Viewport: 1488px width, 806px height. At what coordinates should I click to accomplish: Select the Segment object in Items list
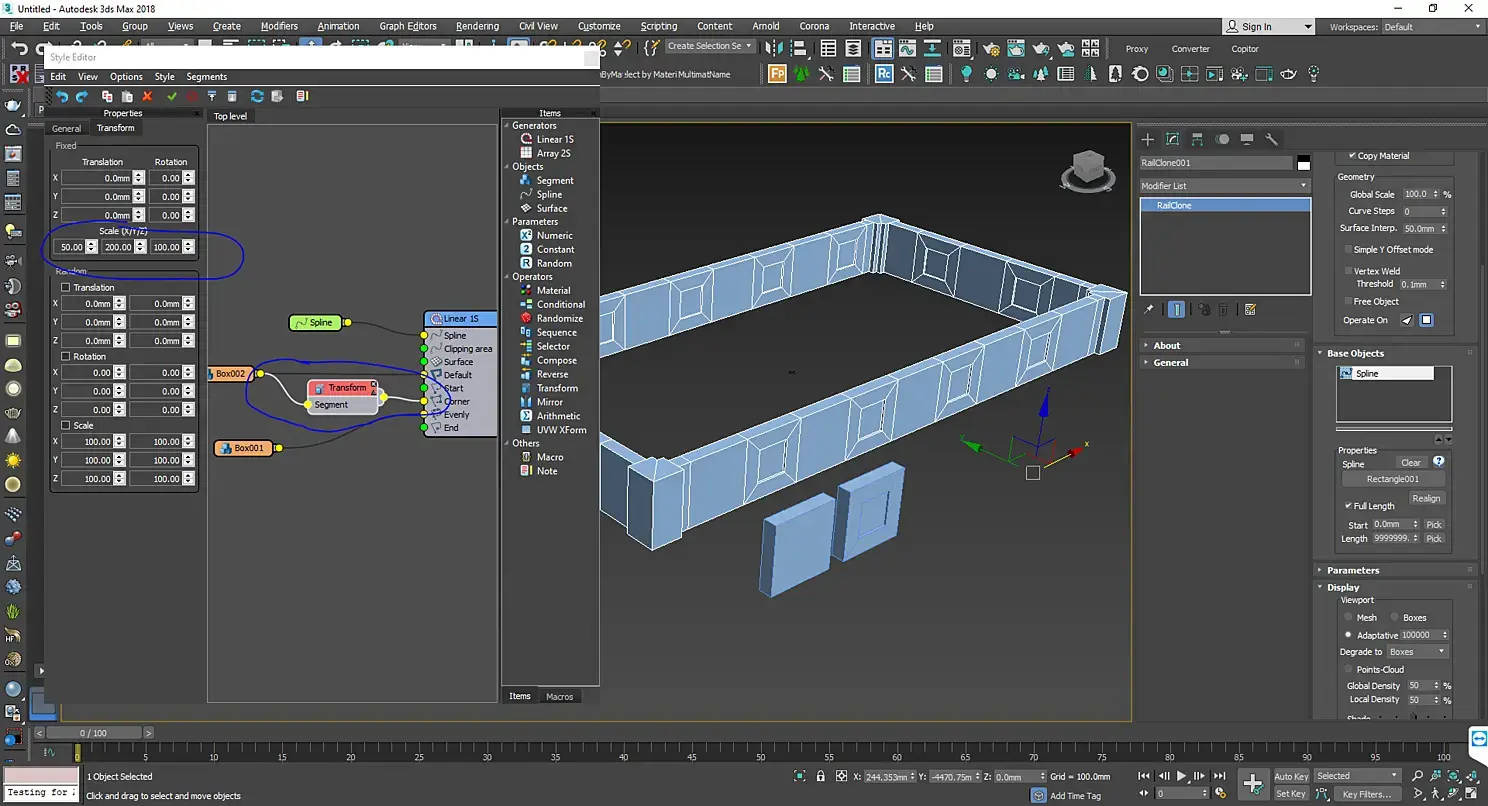tap(554, 180)
